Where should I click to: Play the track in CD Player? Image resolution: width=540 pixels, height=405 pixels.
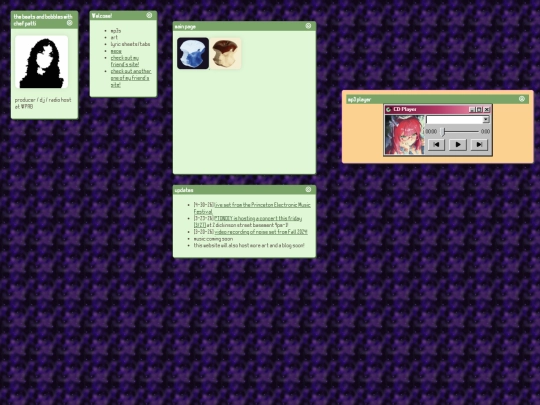(458, 145)
